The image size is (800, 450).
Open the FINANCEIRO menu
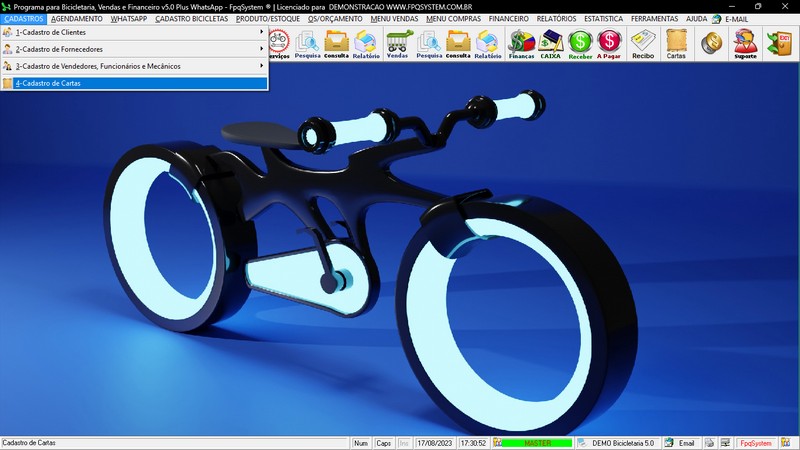click(x=509, y=19)
